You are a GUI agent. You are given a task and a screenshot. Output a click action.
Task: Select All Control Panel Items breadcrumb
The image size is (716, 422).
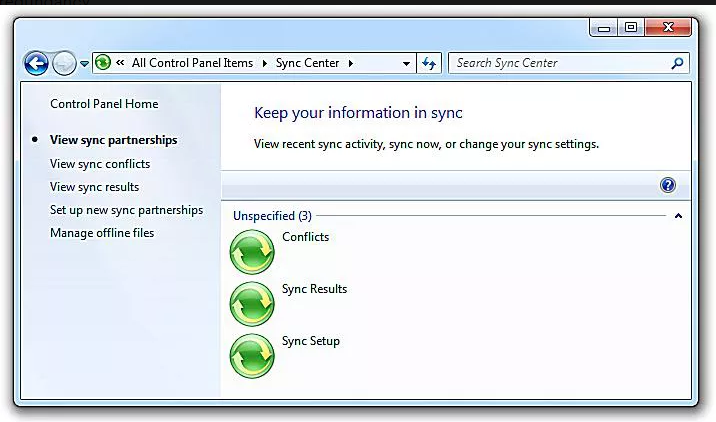[192, 63]
